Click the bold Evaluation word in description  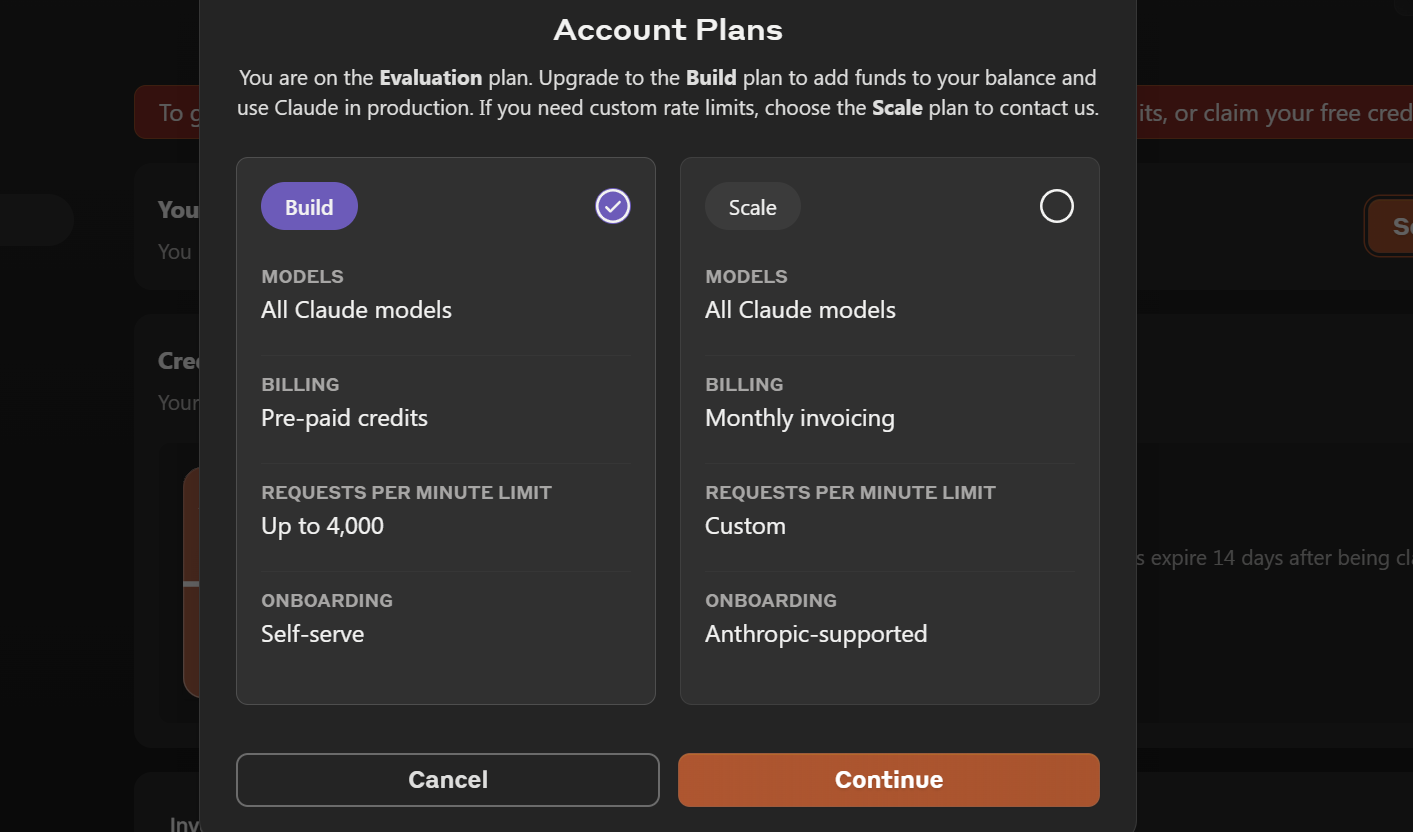pyautogui.click(x=431, y=77)
